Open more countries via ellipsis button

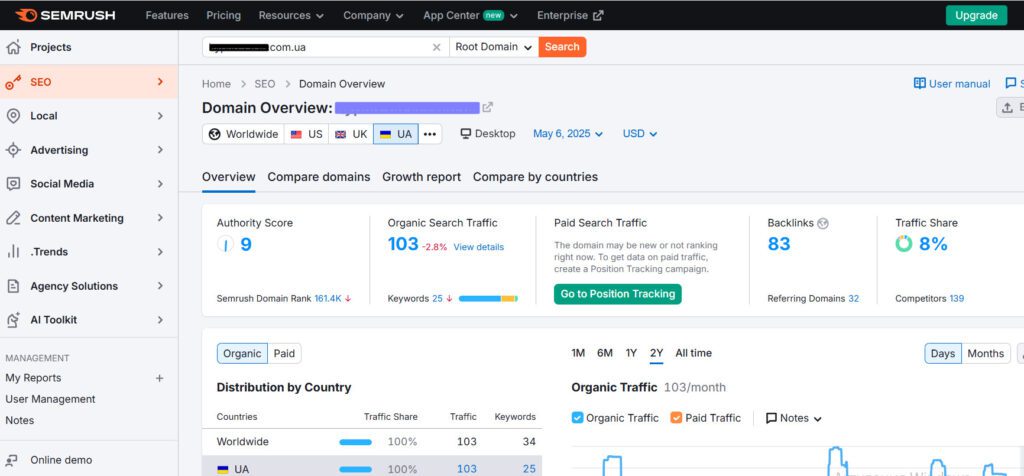[x=430, y=134]
